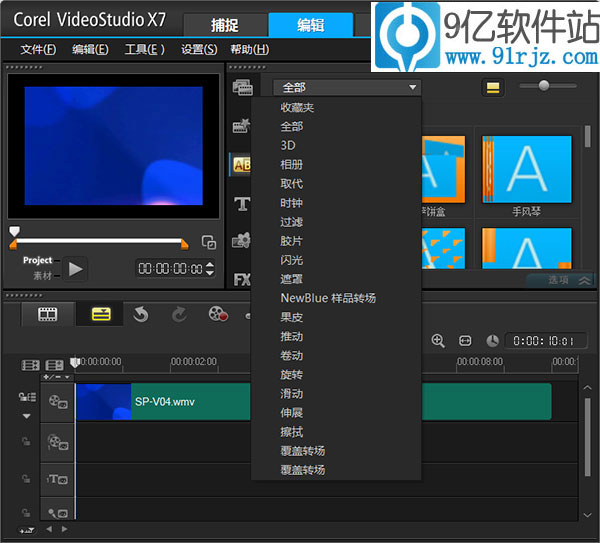Image resolution: width=600 pixels, height=543 pixels.
Task: Click the Redo arrow in timeline toolbar
Action: point(179,314)
